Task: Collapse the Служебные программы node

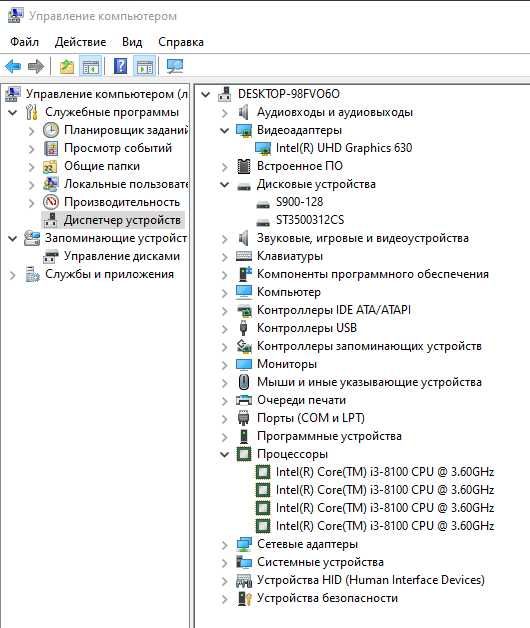Action: [13, 112]
